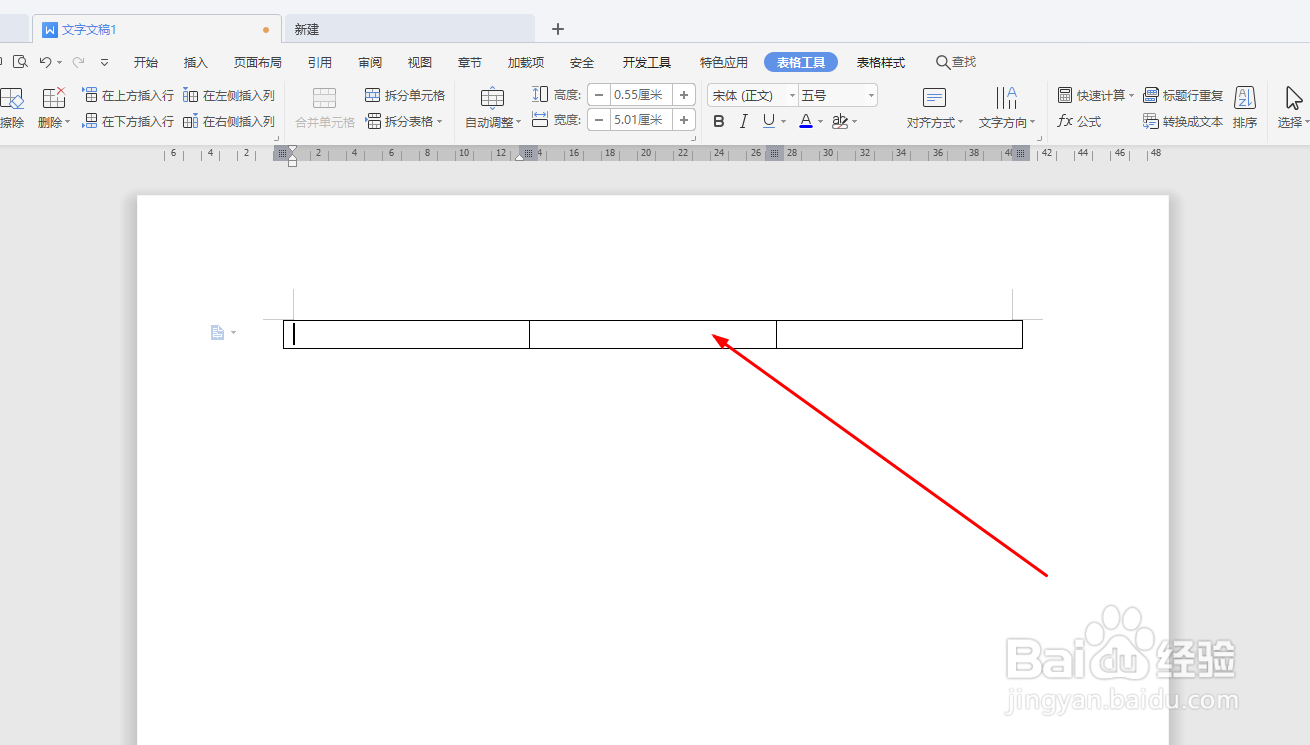Click the 查找 search button
This screenshot has width=1310, height=745.
pos(956,62)
